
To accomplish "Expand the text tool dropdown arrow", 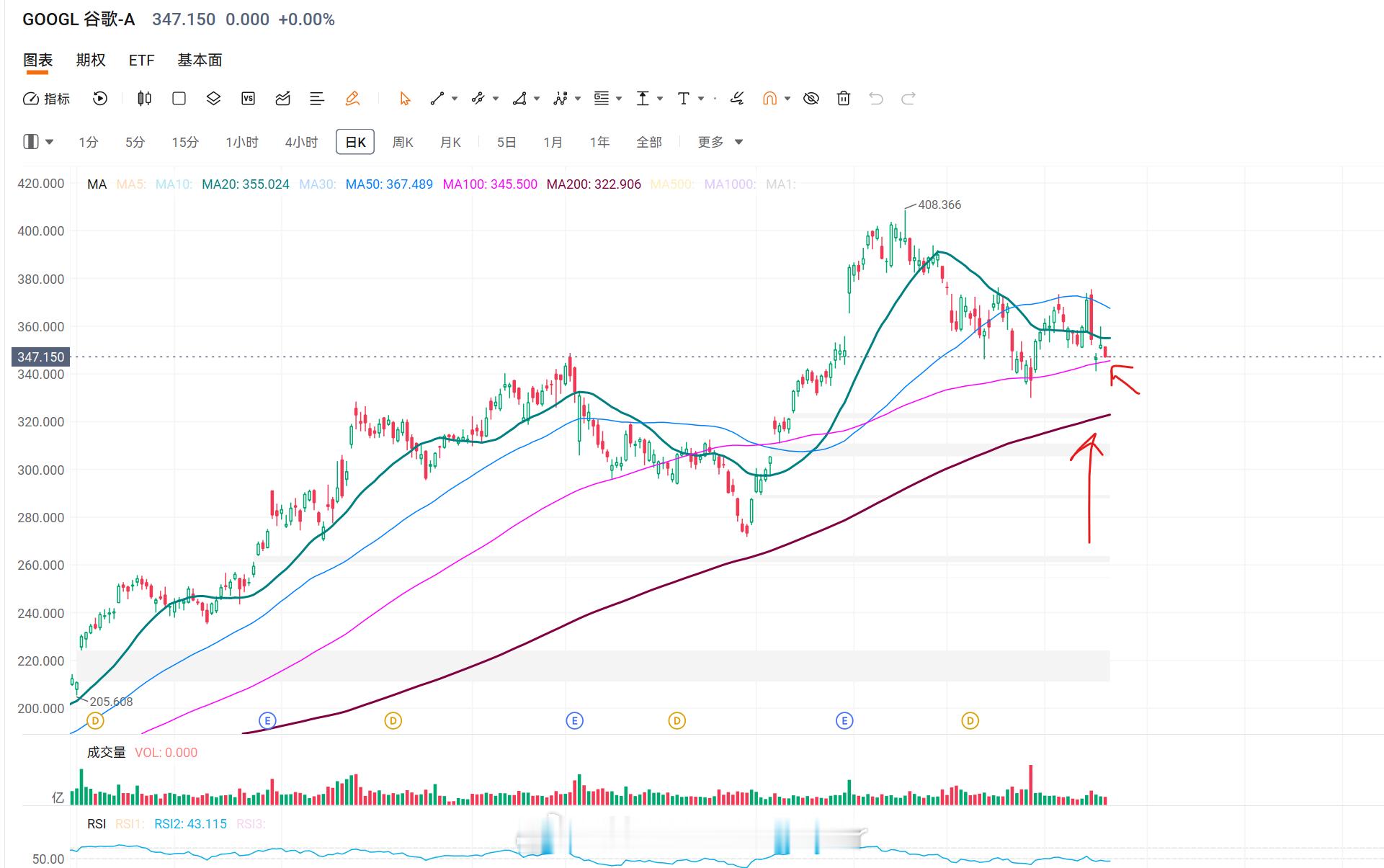I will click(x=701, y=99).
